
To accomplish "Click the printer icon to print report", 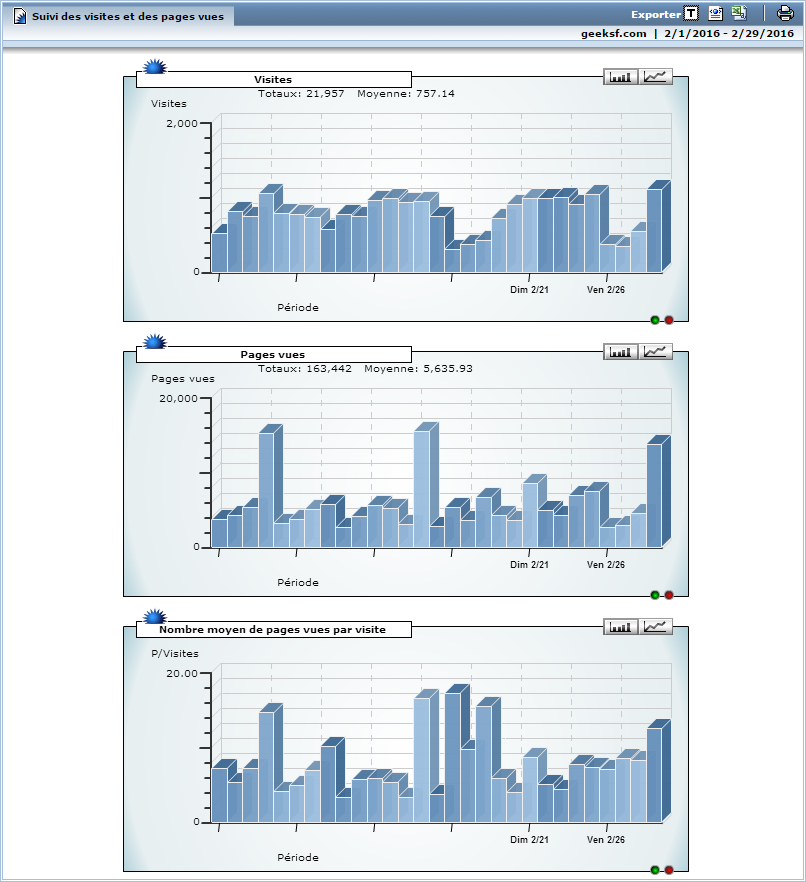I will point(785,13).
